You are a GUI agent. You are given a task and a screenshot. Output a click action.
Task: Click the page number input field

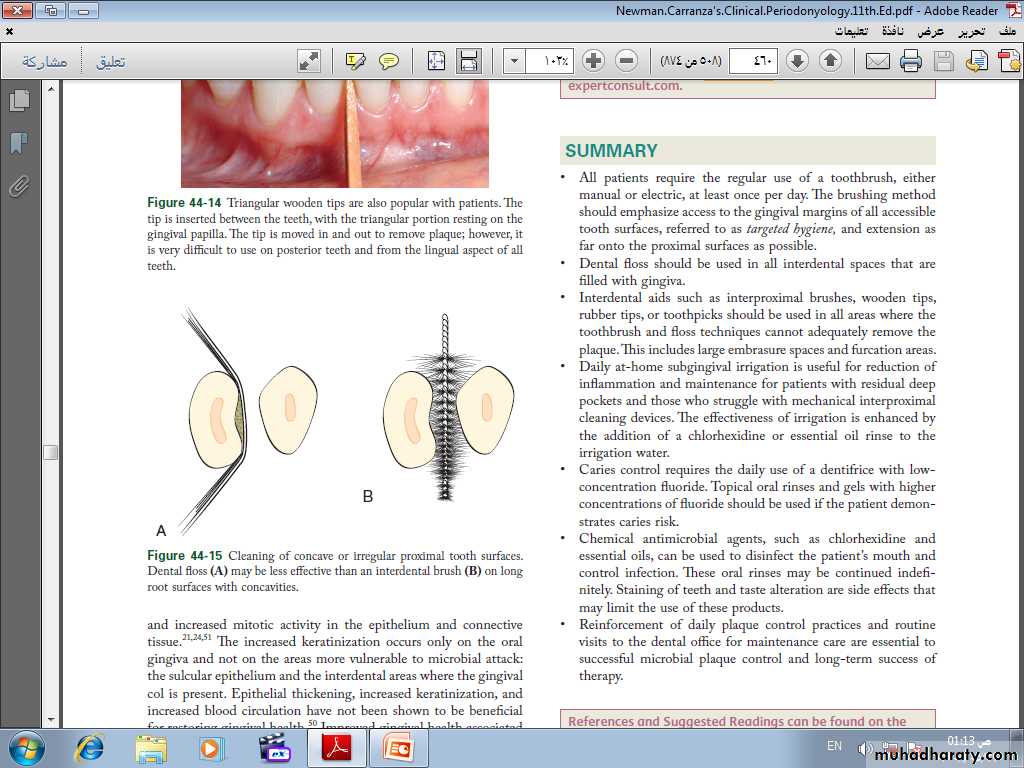point(752,61)
